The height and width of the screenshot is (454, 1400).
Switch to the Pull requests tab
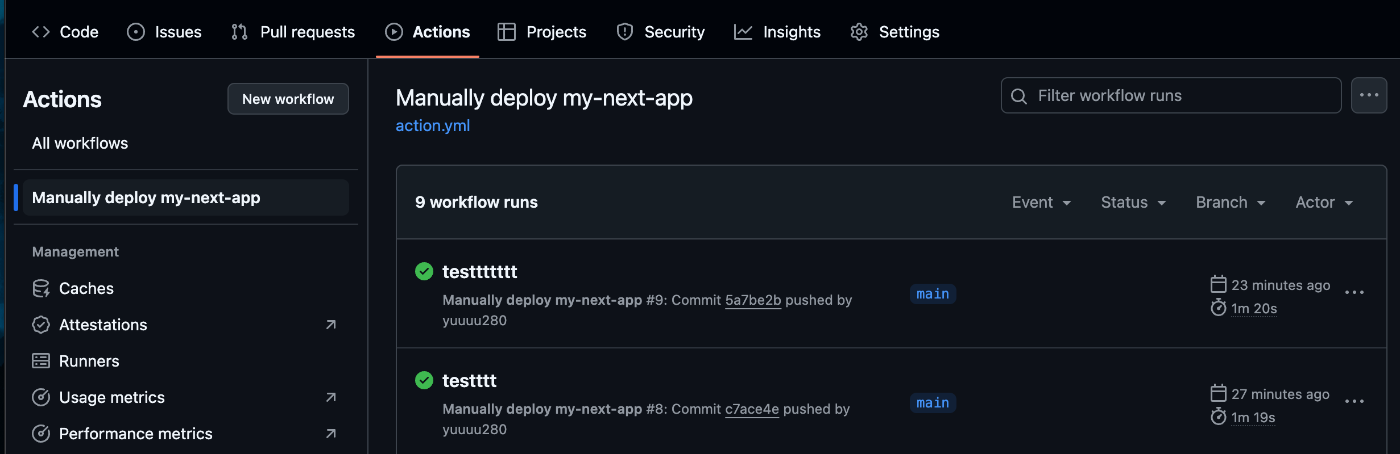pyautogui.click(x=293, y=32)
